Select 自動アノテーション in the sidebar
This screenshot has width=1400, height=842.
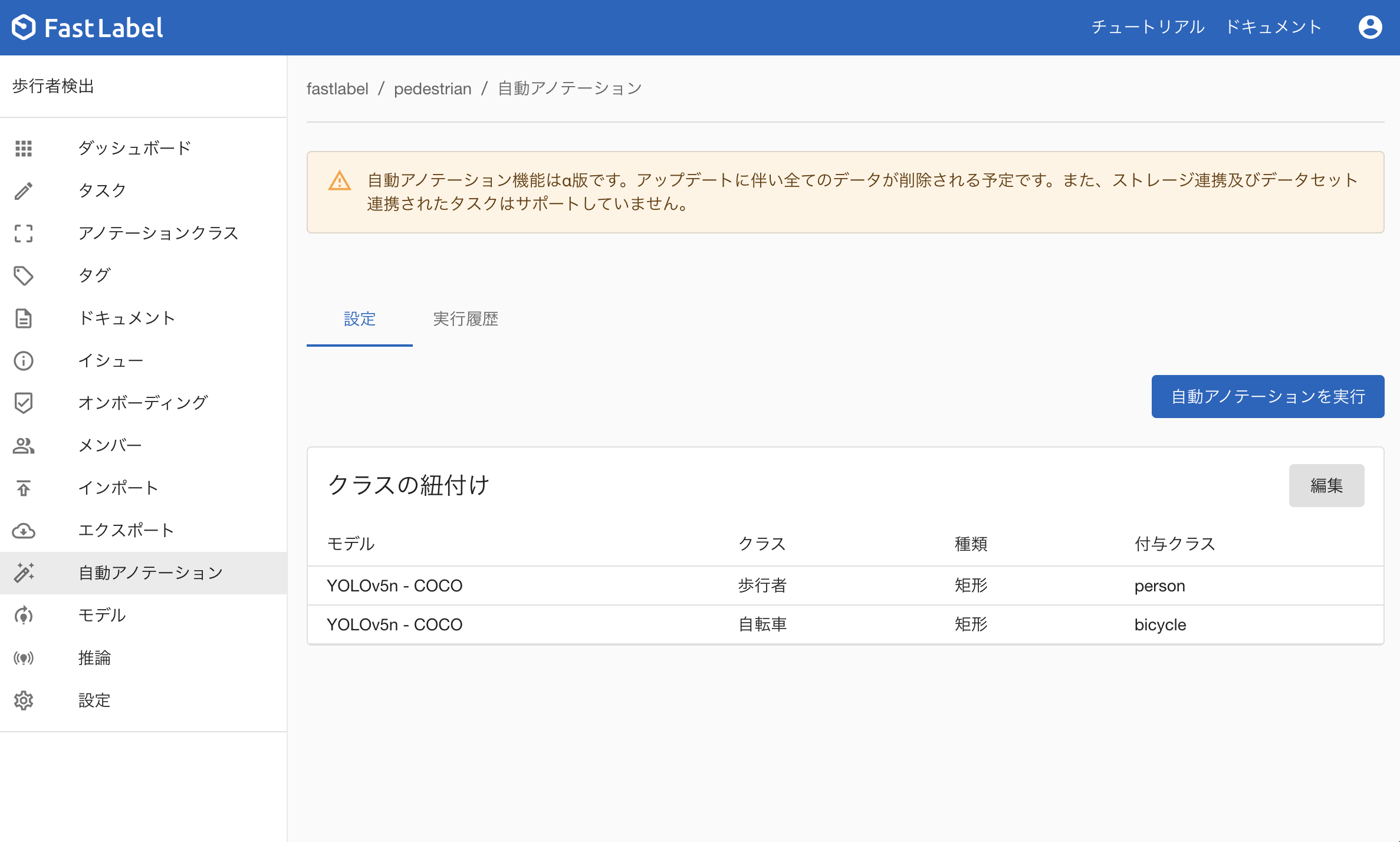[143, 573]
